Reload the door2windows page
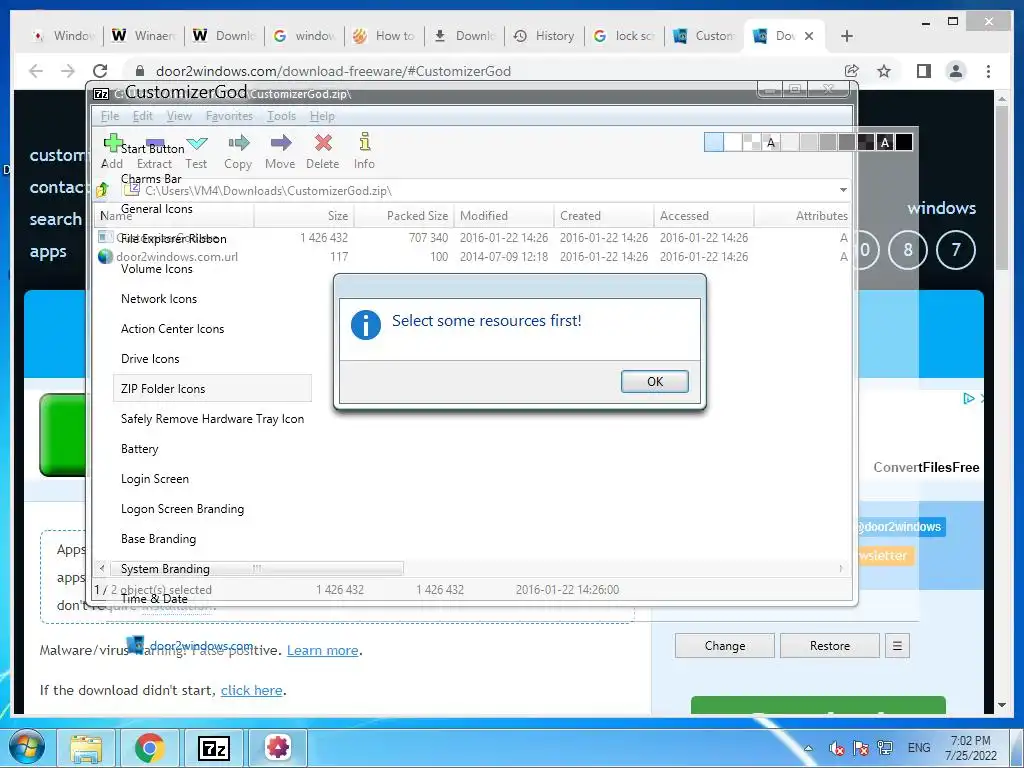This screenshot has width=1024, height=768. pyautogui.click(x=100, y=71)
